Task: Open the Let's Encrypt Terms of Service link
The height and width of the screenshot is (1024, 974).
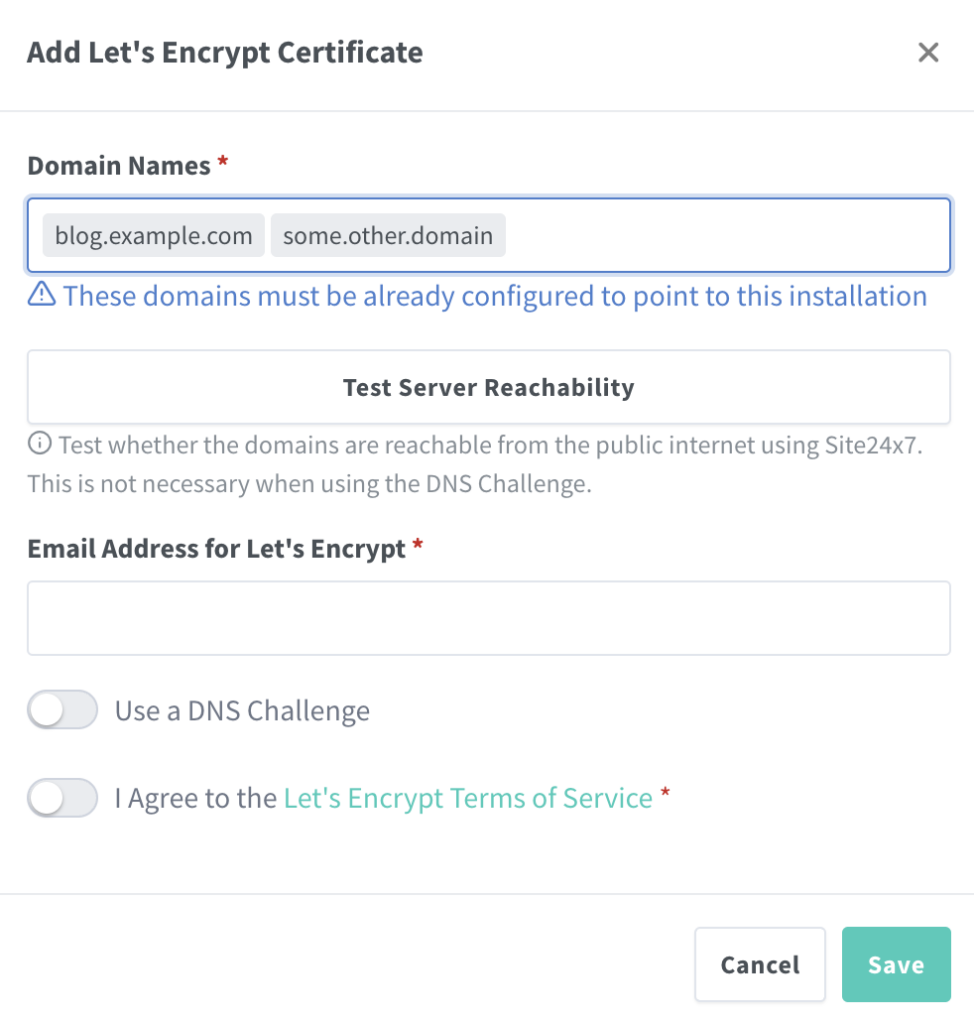Action: coord(468,798)
